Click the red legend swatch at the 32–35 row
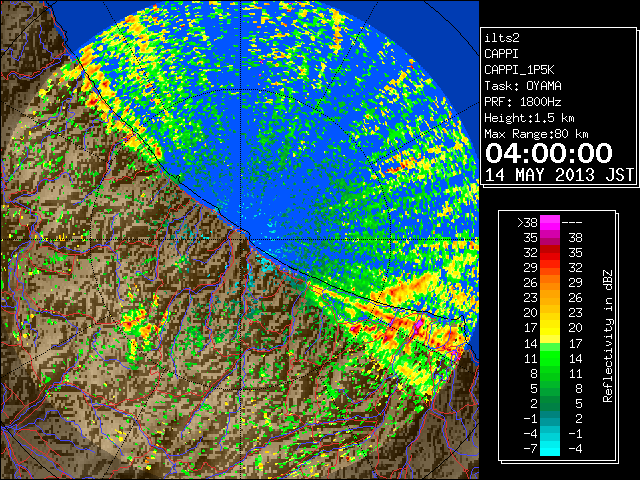The width and height of the screenshot is (640, 480). coord(550,253)
